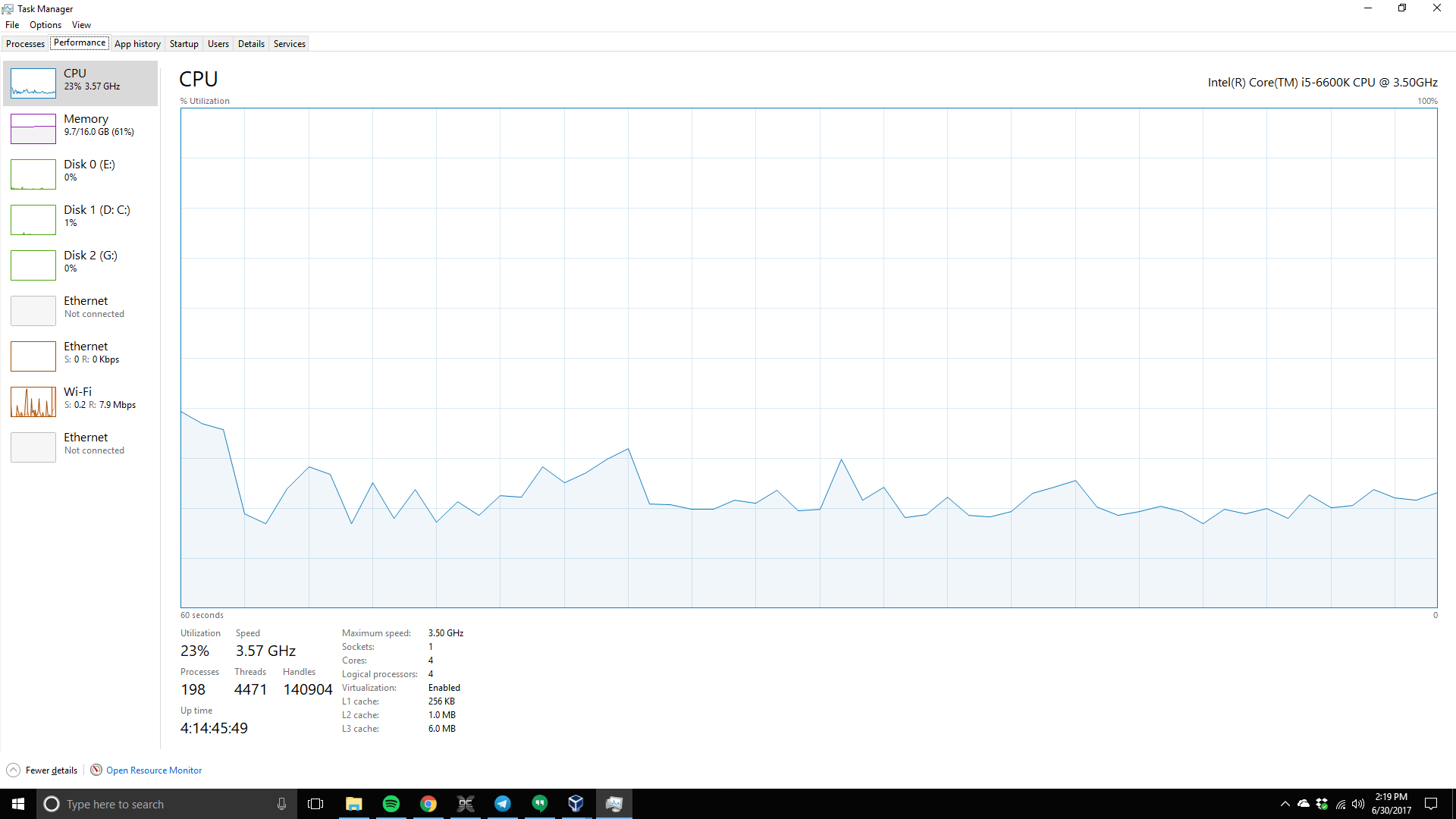
Task: Open the Options menu
Action: coord(45,25)
